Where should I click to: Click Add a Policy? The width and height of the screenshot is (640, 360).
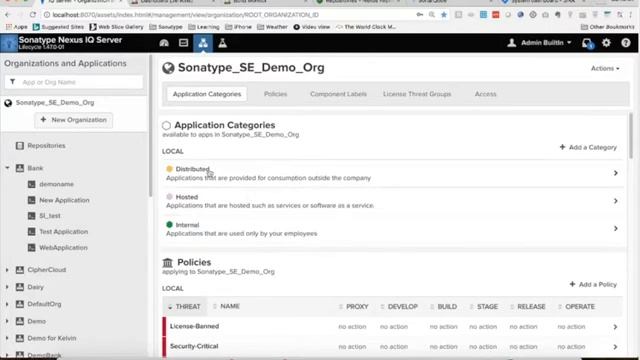coord(593,284)
